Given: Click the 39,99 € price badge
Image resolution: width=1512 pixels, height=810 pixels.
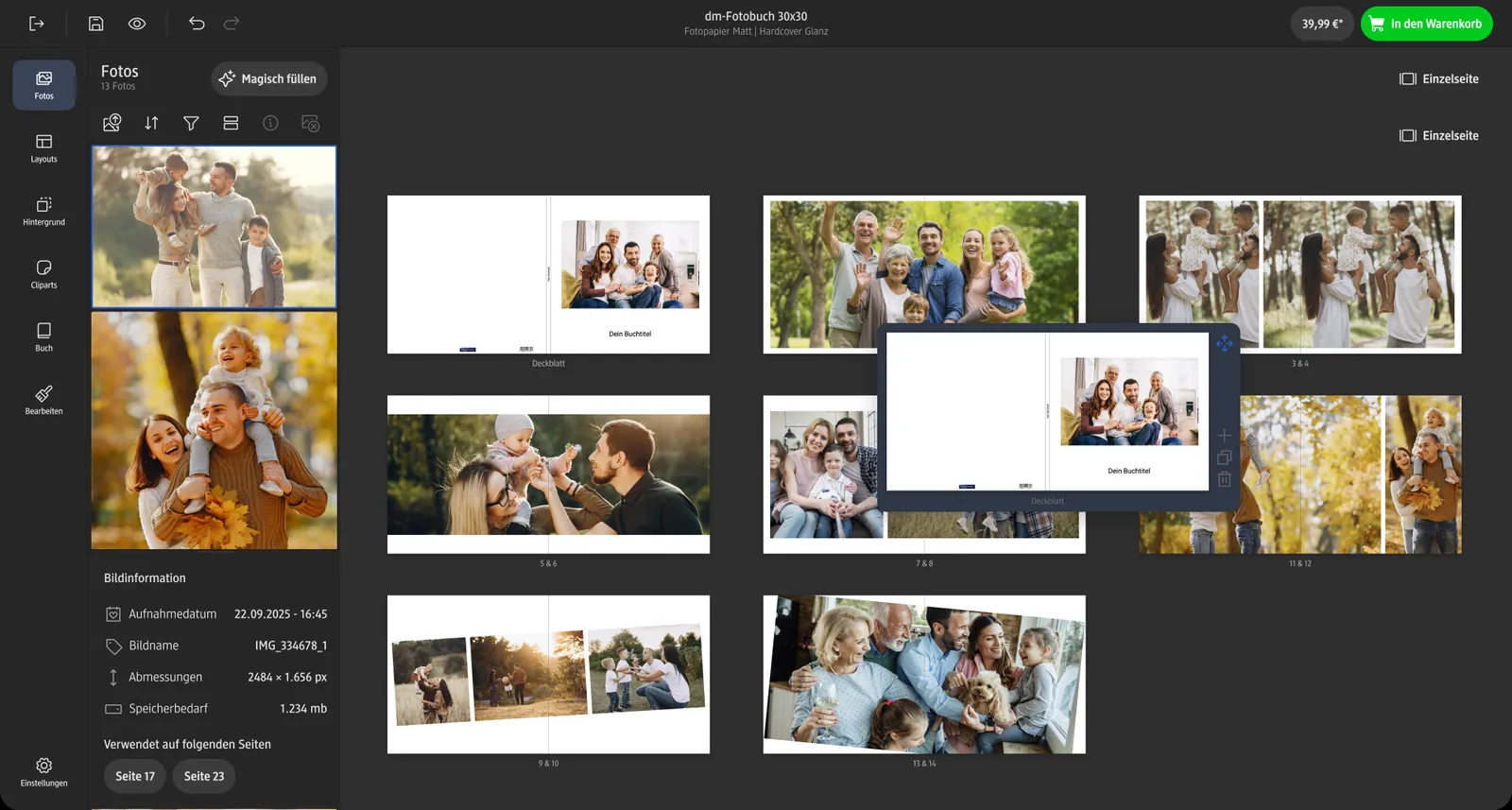Looking at the screenshot, I should (1322, 24).
